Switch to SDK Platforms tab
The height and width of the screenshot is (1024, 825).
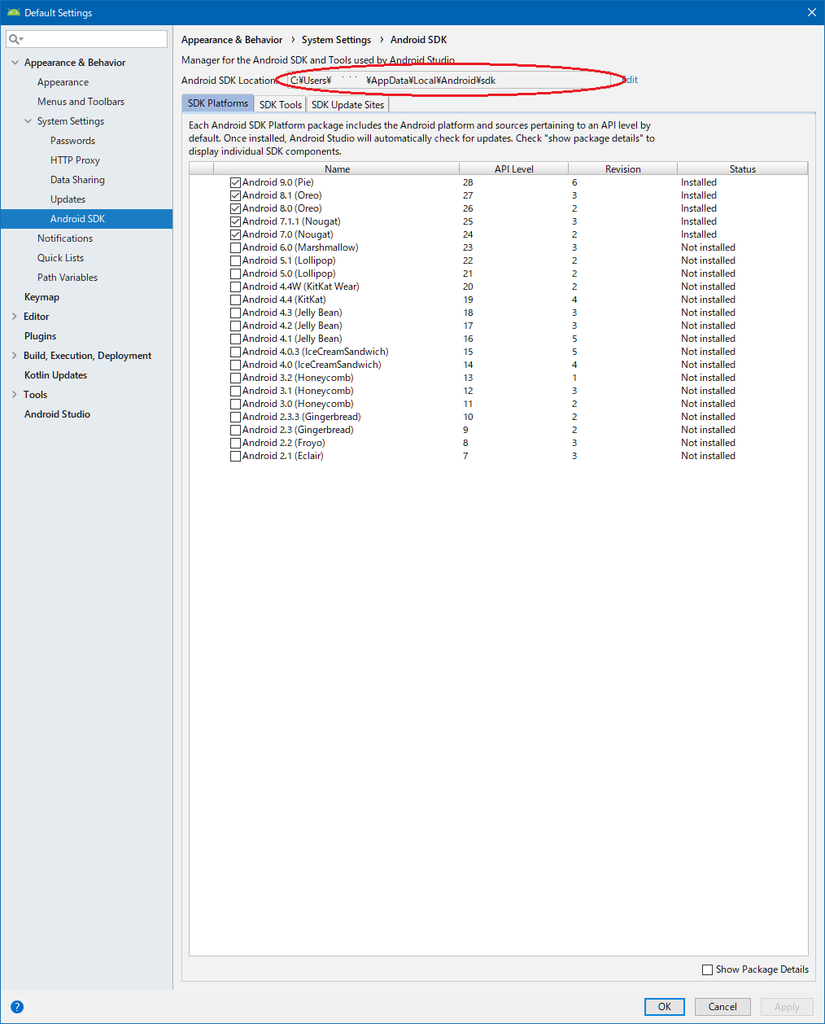(218, 103)
